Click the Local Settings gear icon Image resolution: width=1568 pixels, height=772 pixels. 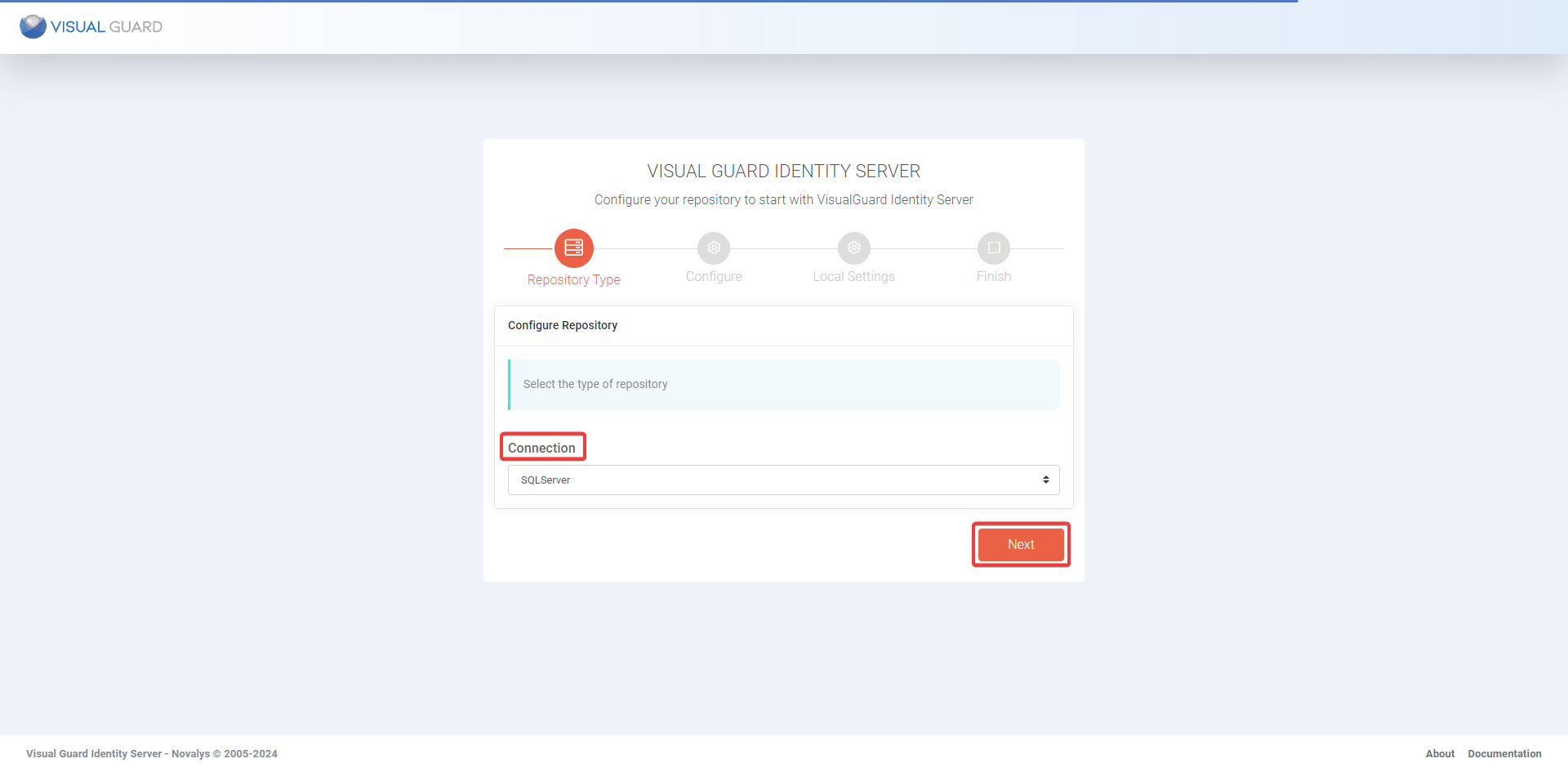(x=853, y=248)
